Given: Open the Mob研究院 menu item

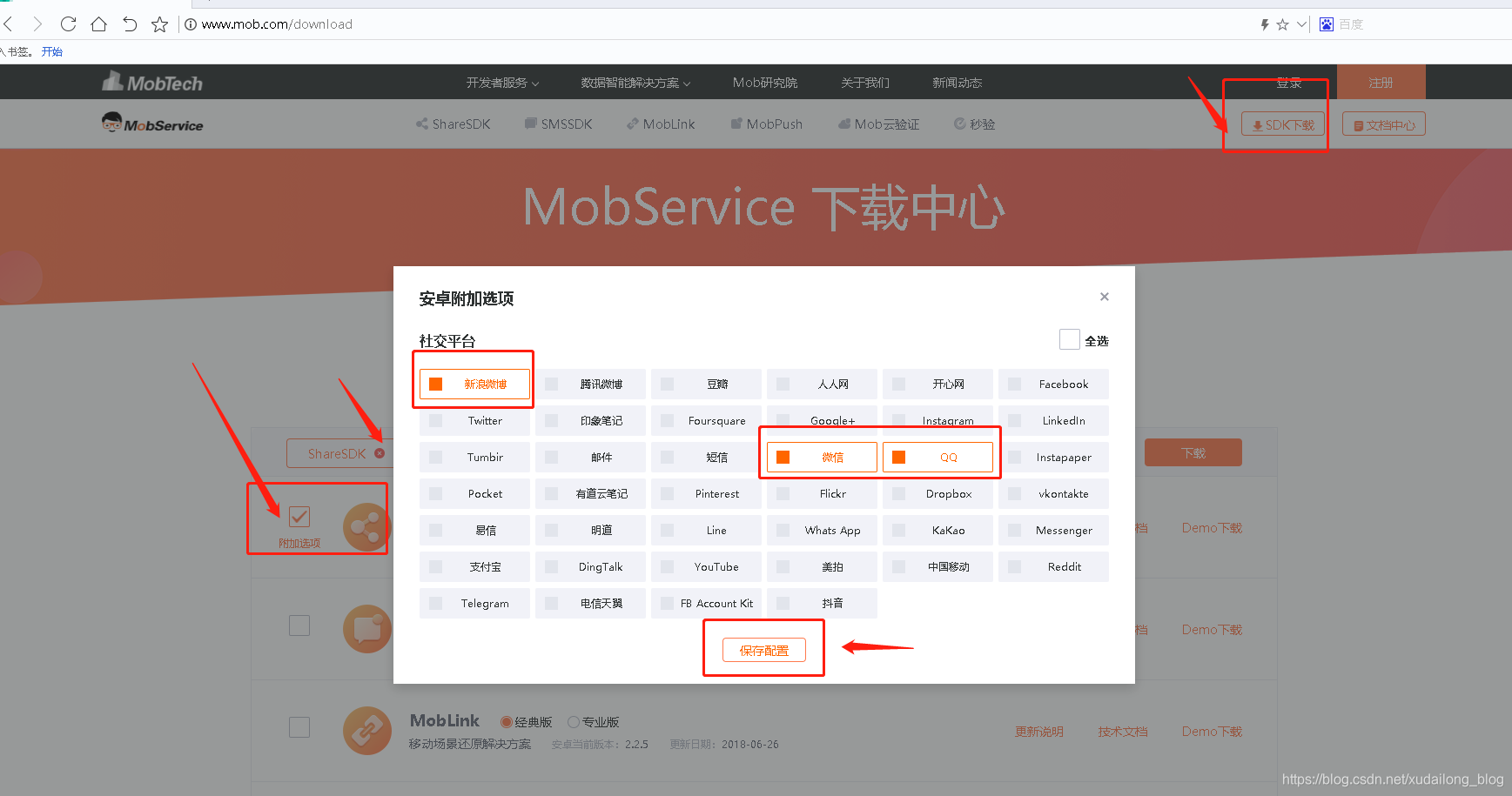Looking at the screenshot, I should 765,83.
